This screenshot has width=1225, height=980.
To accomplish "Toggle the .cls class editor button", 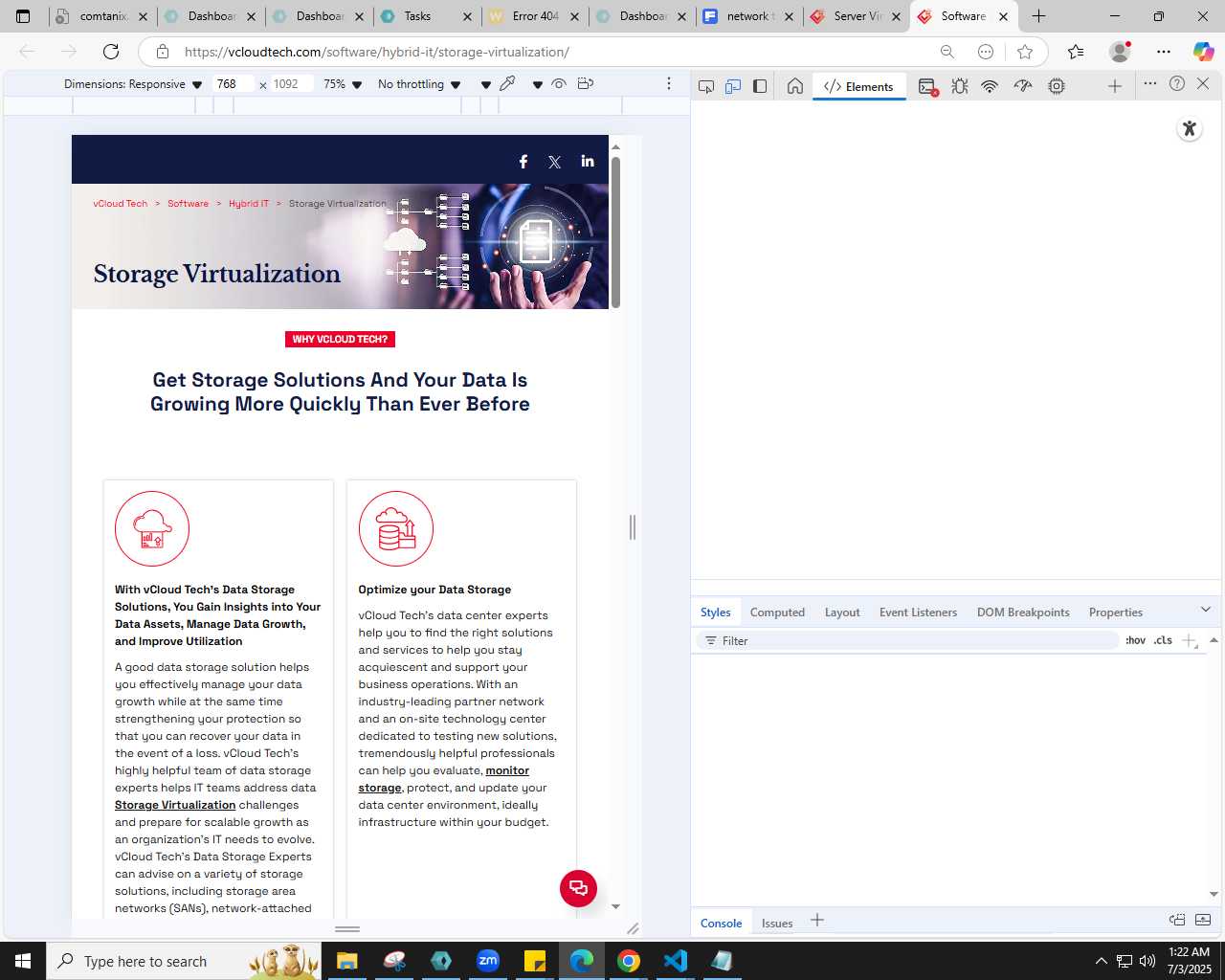I will point(1163,640).
